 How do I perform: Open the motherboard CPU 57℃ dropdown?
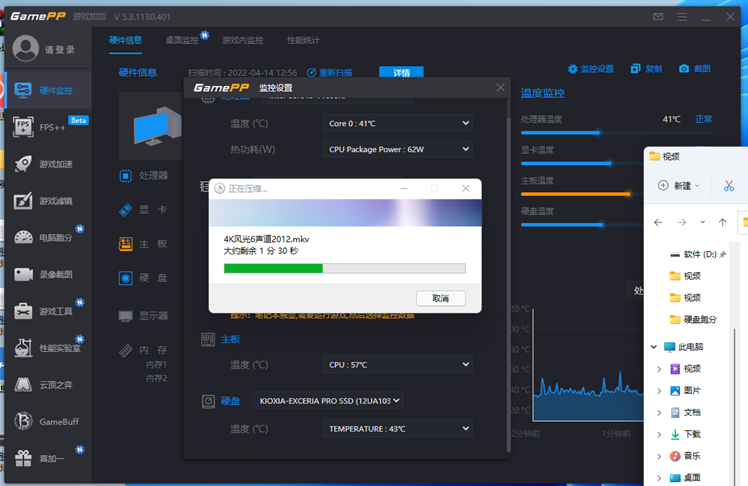(x=397, y=364)
